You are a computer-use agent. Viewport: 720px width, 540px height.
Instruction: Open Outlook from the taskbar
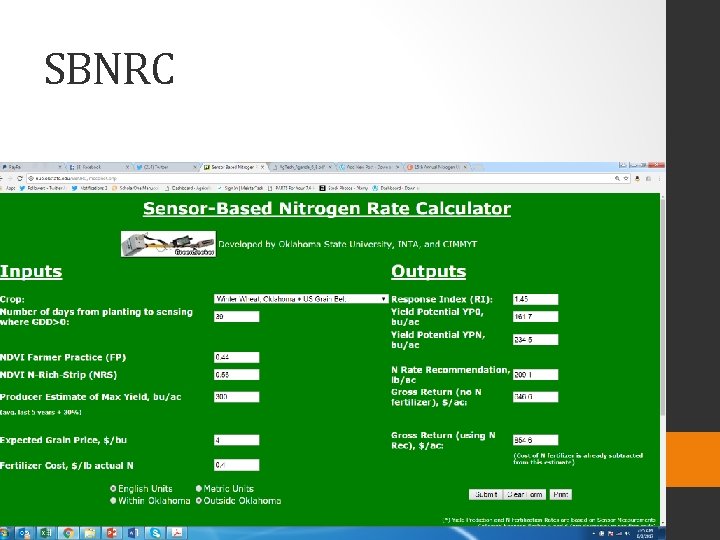coord(24,533)
